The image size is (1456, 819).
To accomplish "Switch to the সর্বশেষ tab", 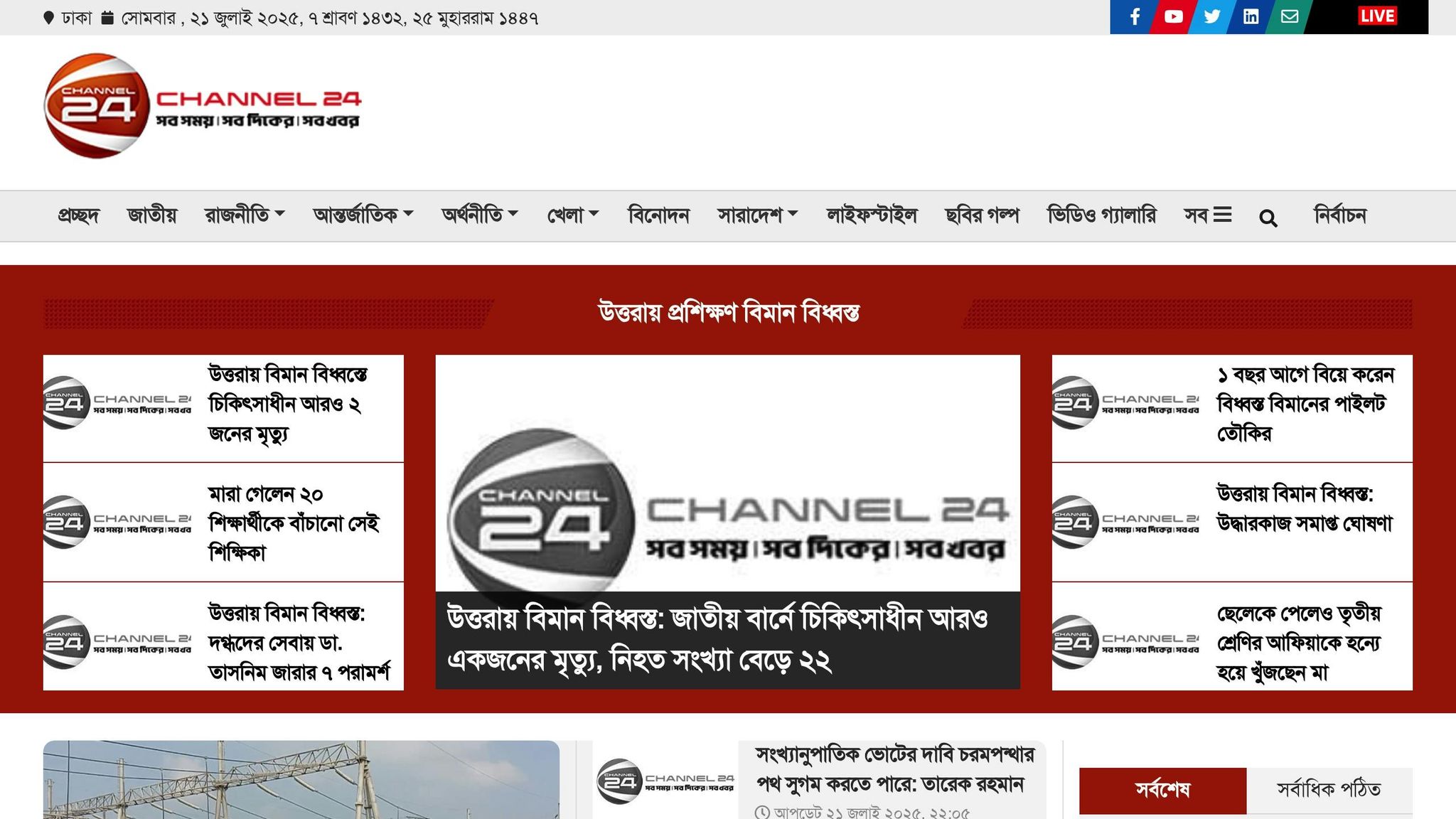I will (x=1162, y=790).
